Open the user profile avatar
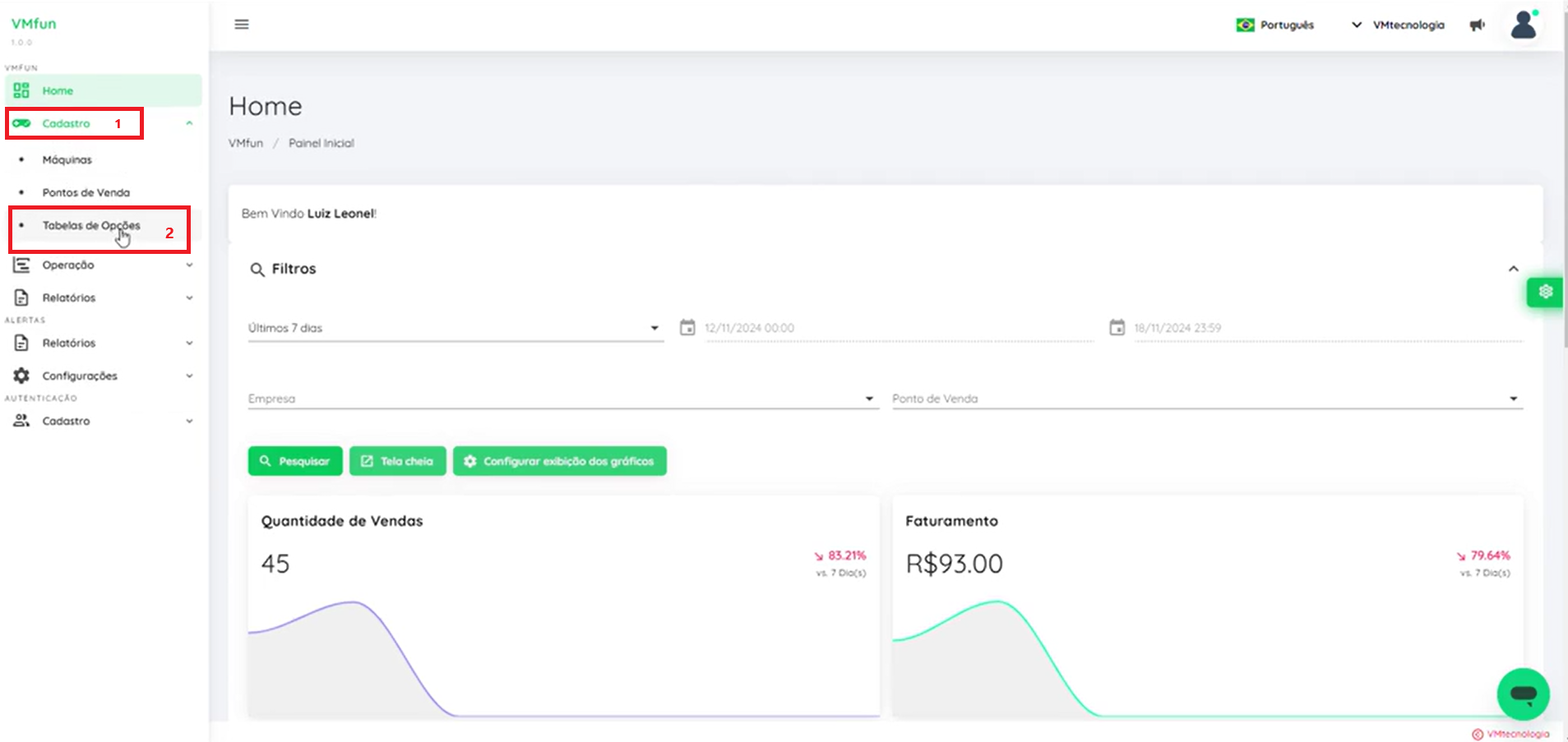This screenshot has width=1568, height=742. [x=1524, y=25]
